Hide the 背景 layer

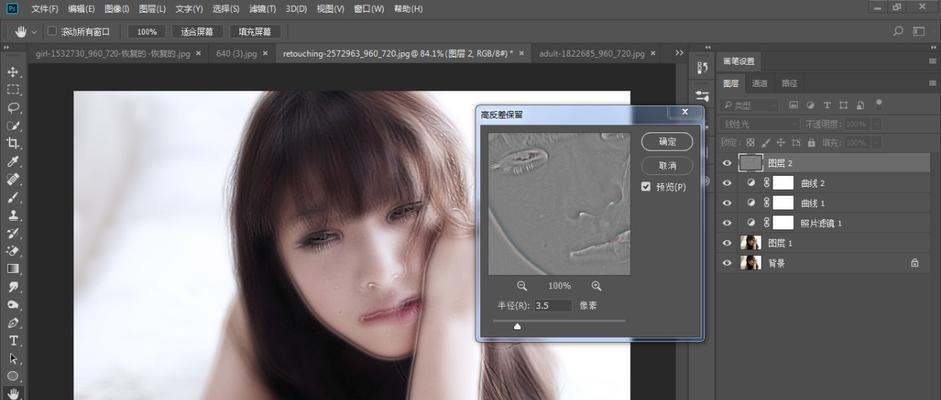727,263
